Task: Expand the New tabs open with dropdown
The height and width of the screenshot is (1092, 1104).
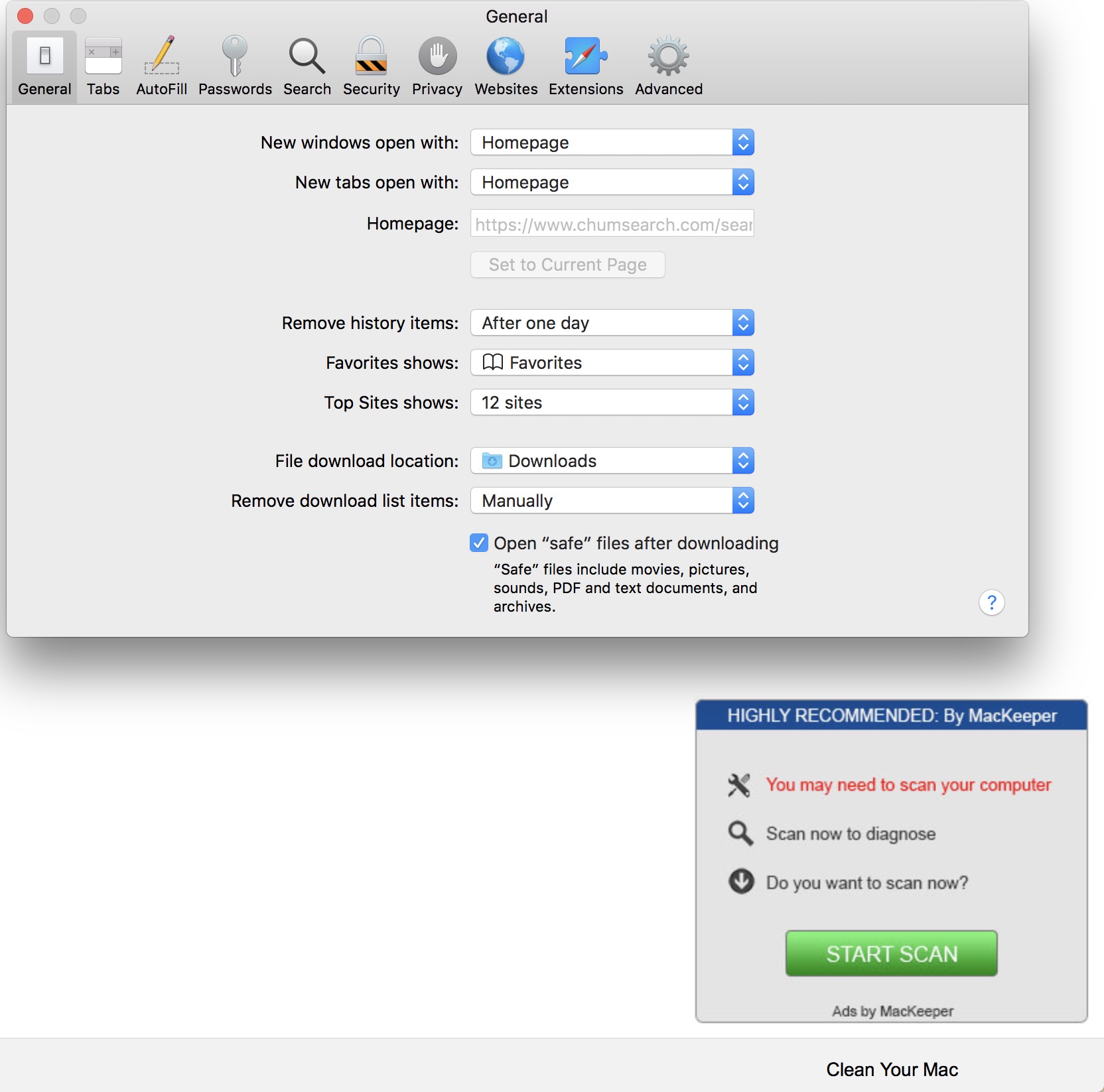Action: coord(612,182)
